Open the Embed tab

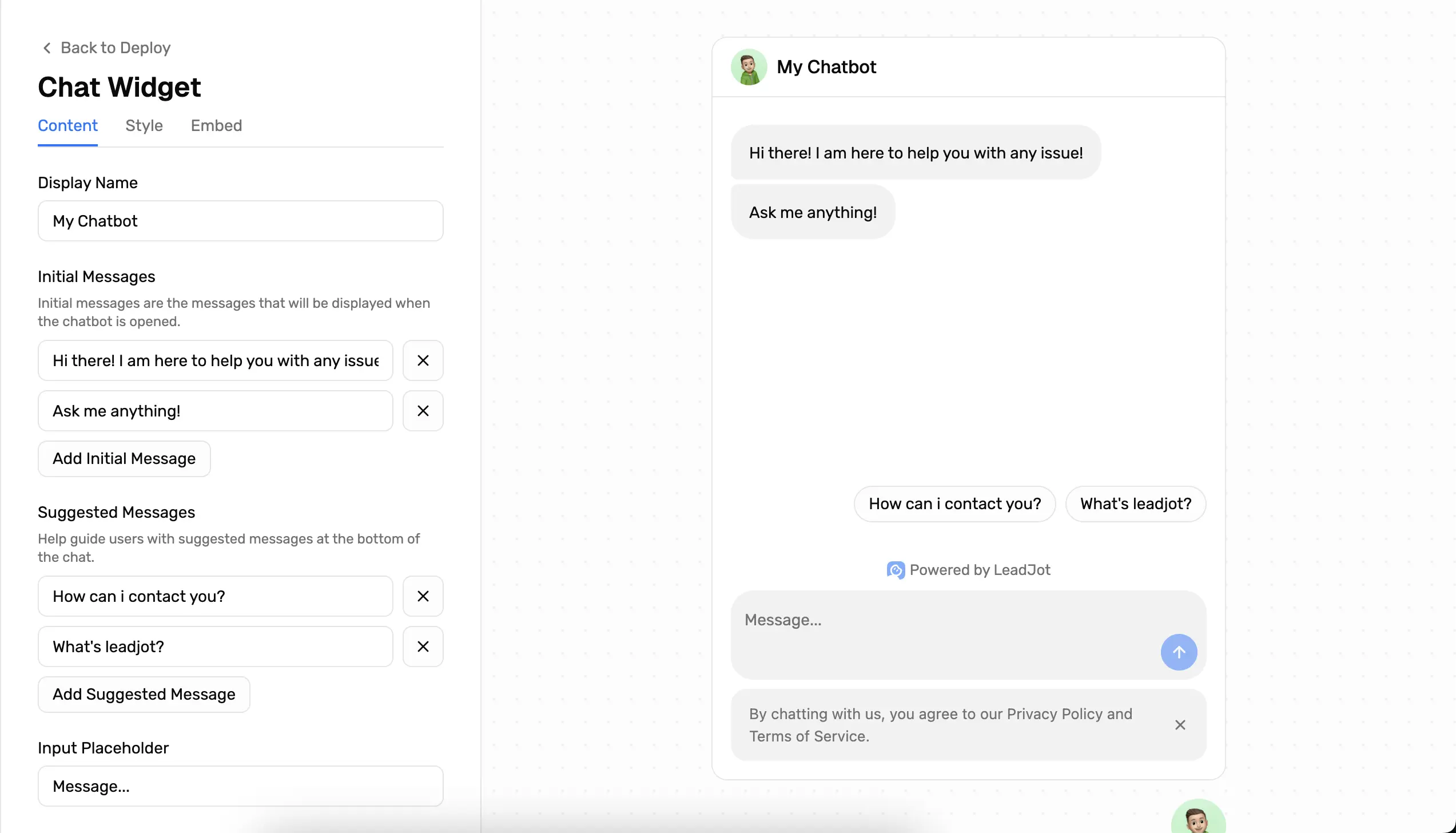216,126
